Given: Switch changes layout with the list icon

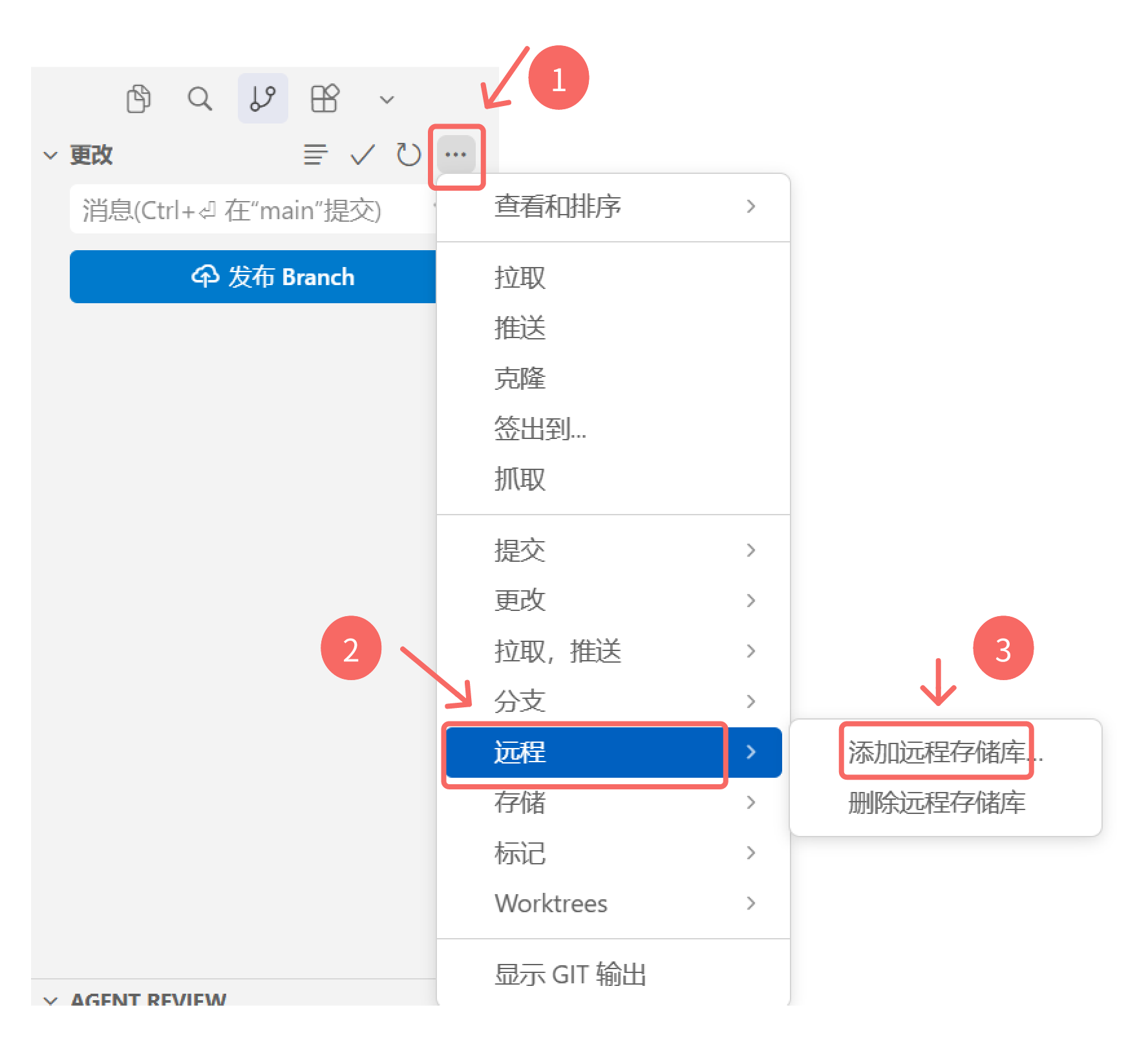Looking at the screenshot, I should pyautogui.click(x=315, y=155).
